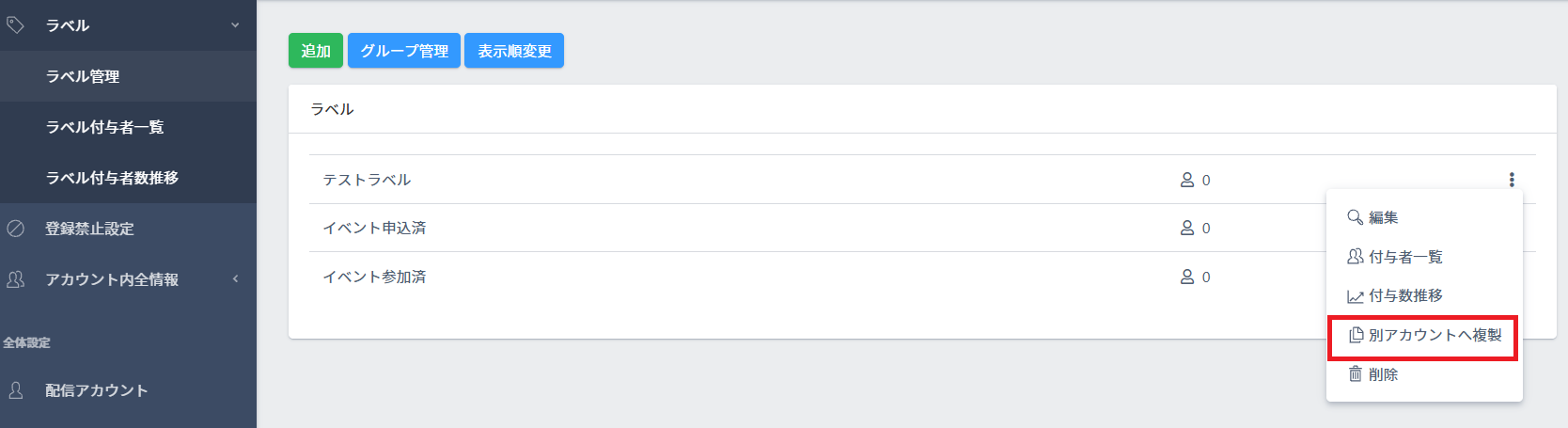Click the グループ管理 button
The image size is (1568, 428).
tap(404, 51)
